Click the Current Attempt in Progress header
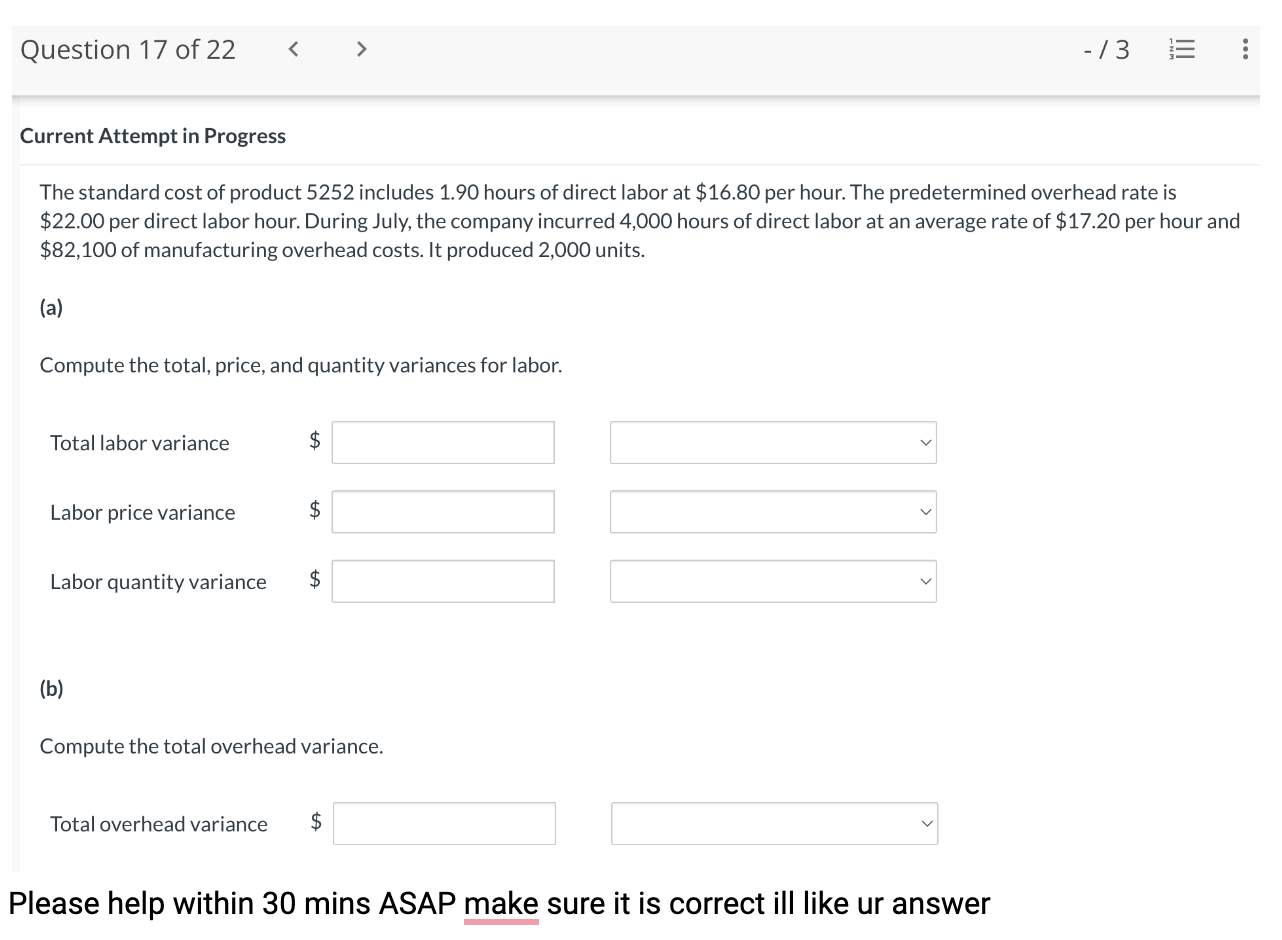 pos(152,136)
